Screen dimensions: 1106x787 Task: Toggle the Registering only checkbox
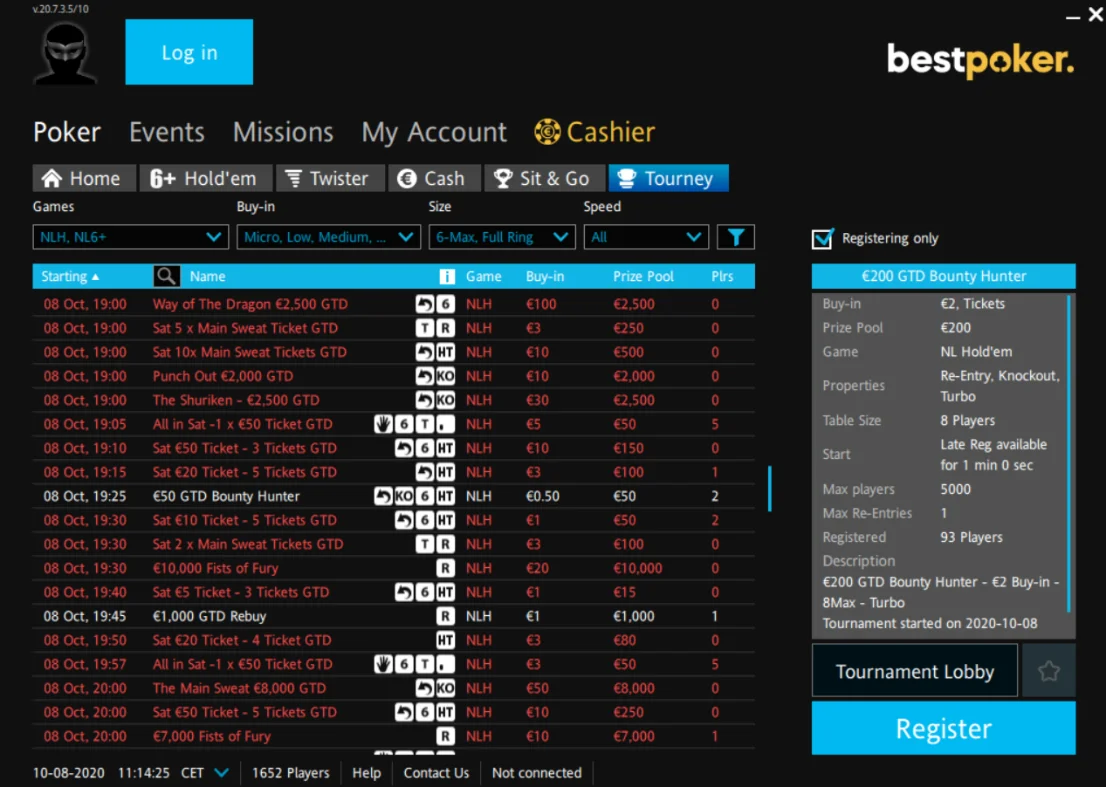[822, 239]
